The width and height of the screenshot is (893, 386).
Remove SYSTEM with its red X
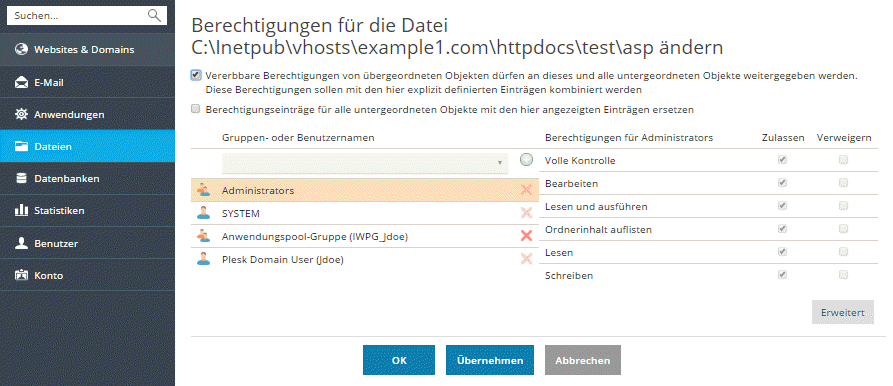click(x=526, y=213)
